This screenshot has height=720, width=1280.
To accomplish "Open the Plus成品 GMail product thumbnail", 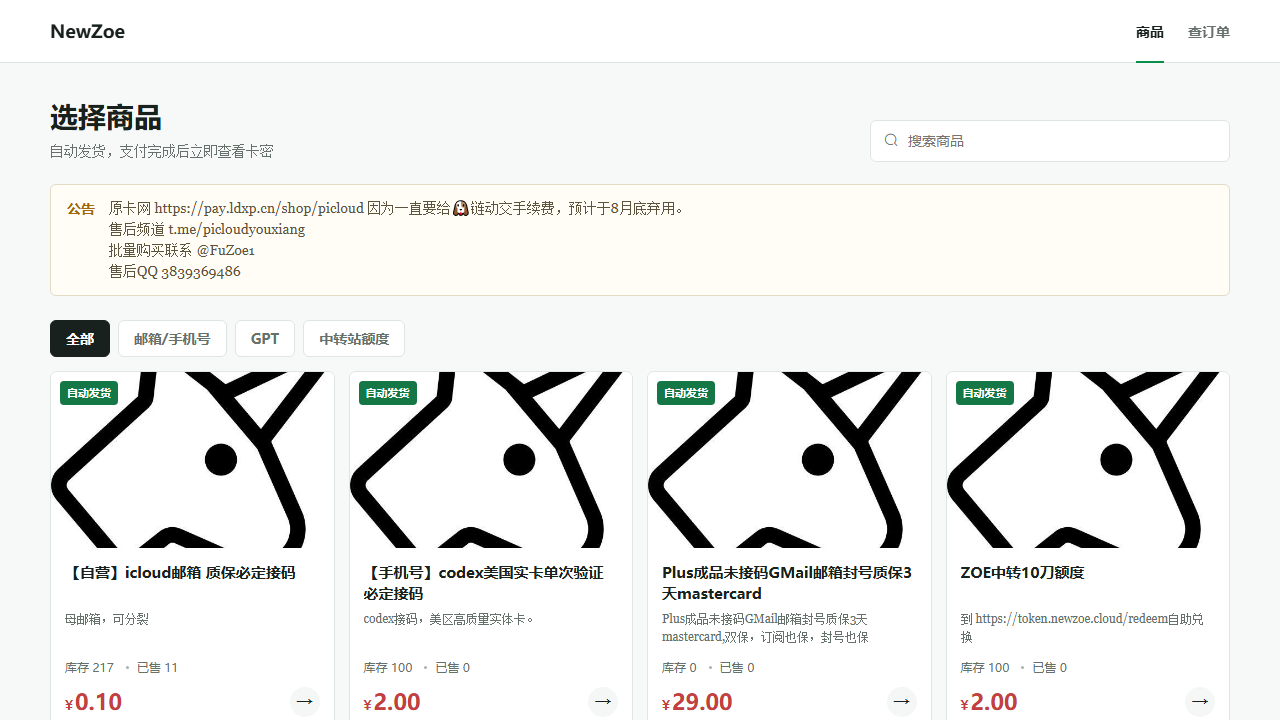I will coord(789,460).
